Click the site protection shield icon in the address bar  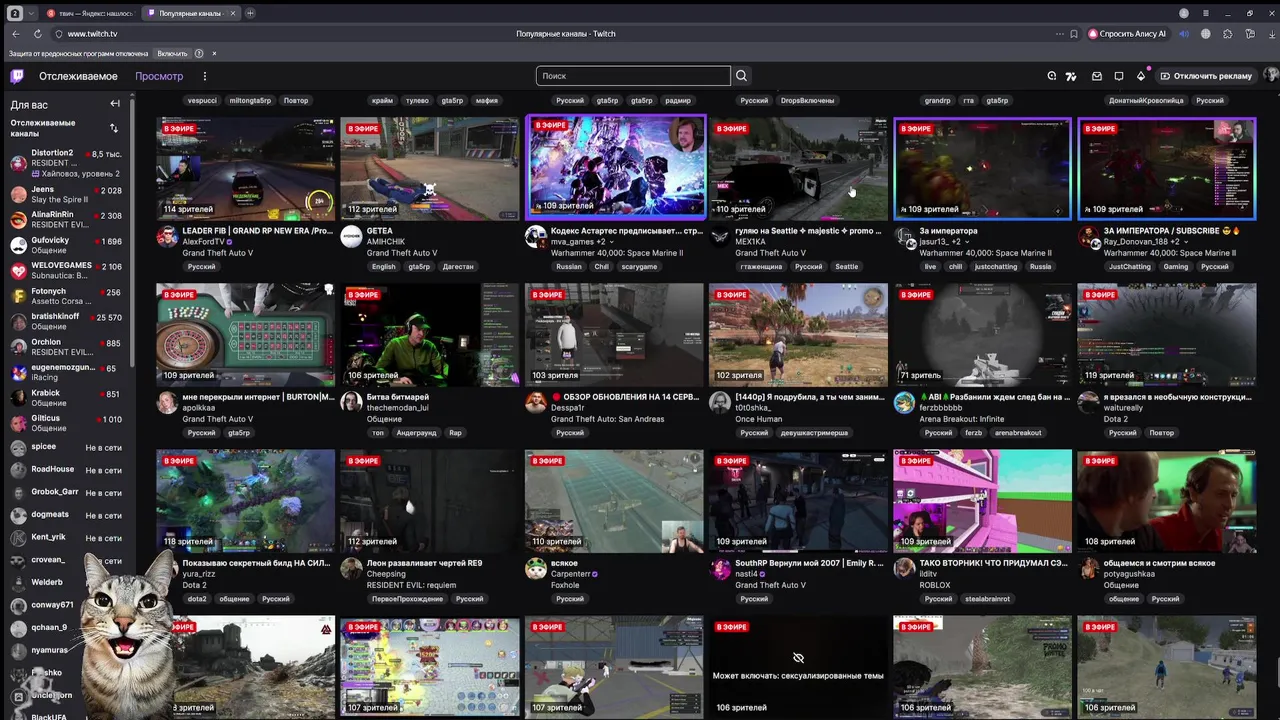coord(58,34)
